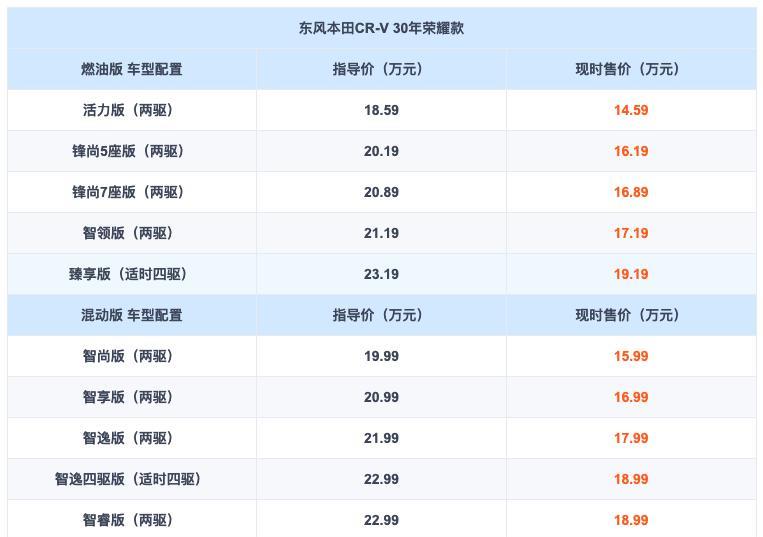This screenshot has height=537, width=763.
Task: Click the 18.59 guide price cell
Action: click(x=381, y=110)
